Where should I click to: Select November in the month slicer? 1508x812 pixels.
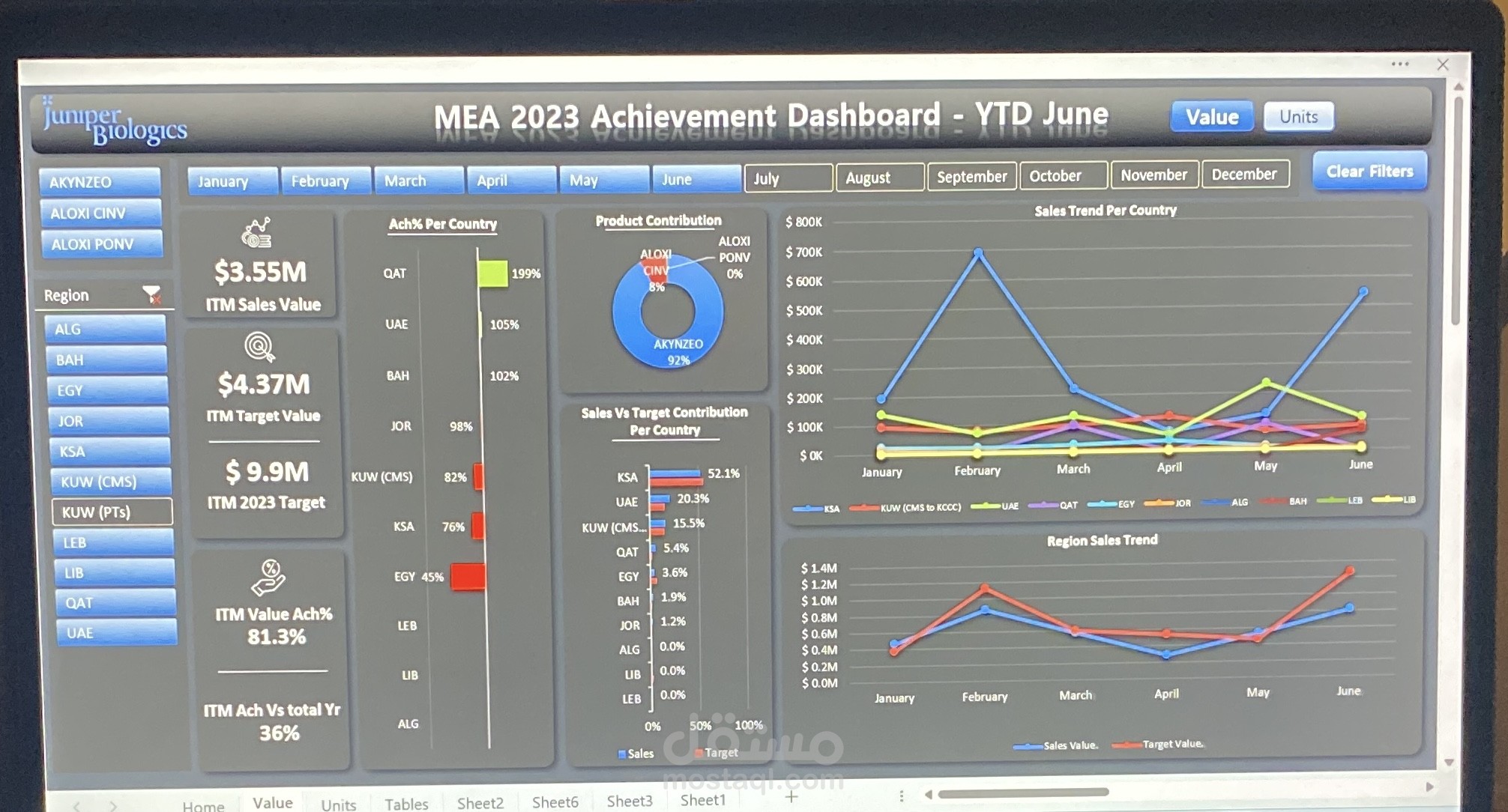pos(1155,175)
